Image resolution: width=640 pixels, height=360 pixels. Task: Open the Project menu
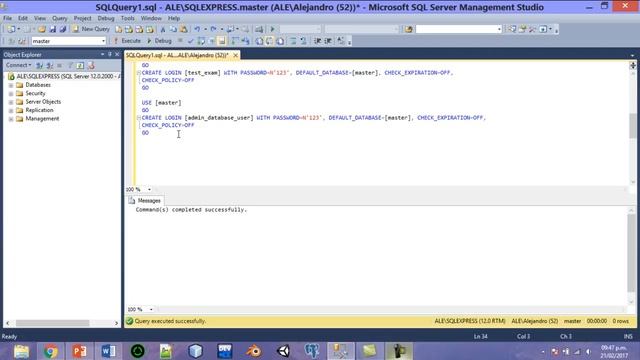(82, 18)
